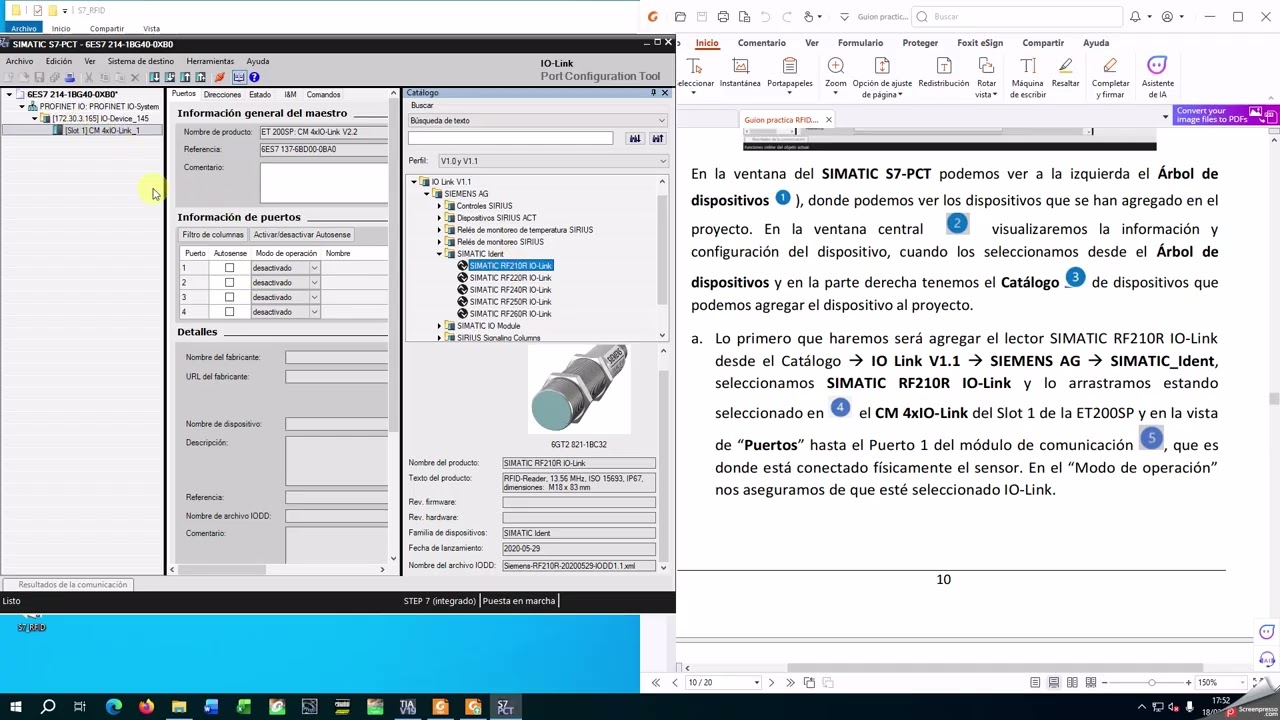The width and height of the screenshot is (1280, 720).
Task: Close the Guion practica RFID document tab
Action: pos(828,120)
